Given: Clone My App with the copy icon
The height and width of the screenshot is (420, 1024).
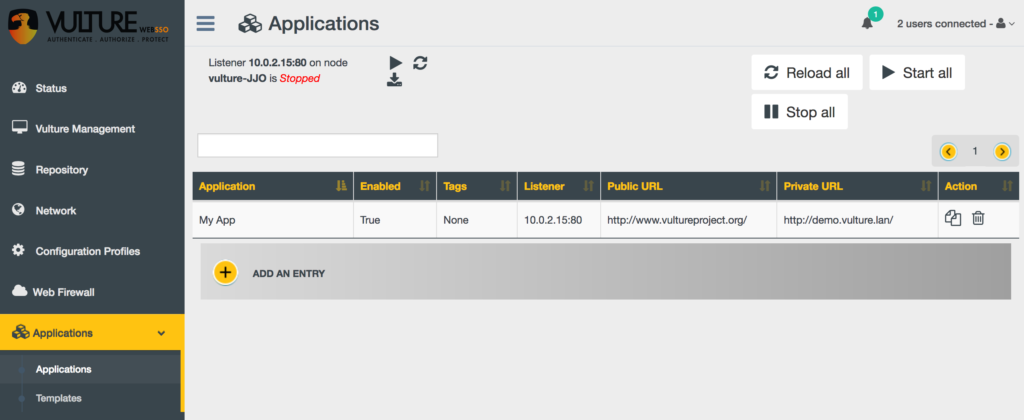Looking at the screenshot, I should (953, 219).
